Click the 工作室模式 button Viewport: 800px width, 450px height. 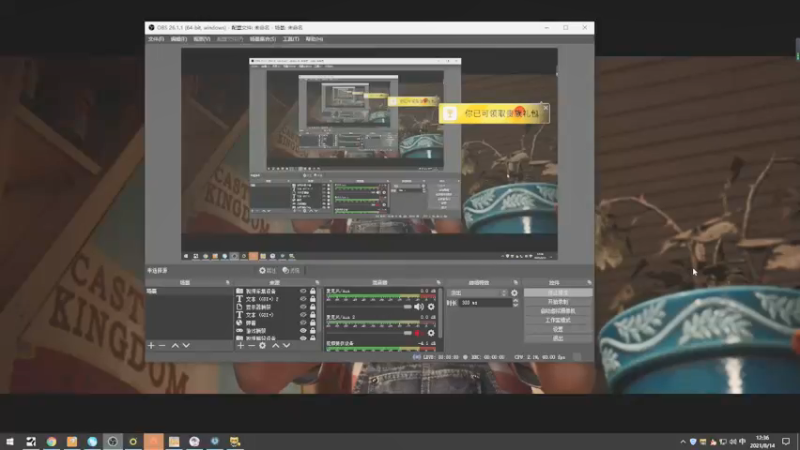(558, 320)
